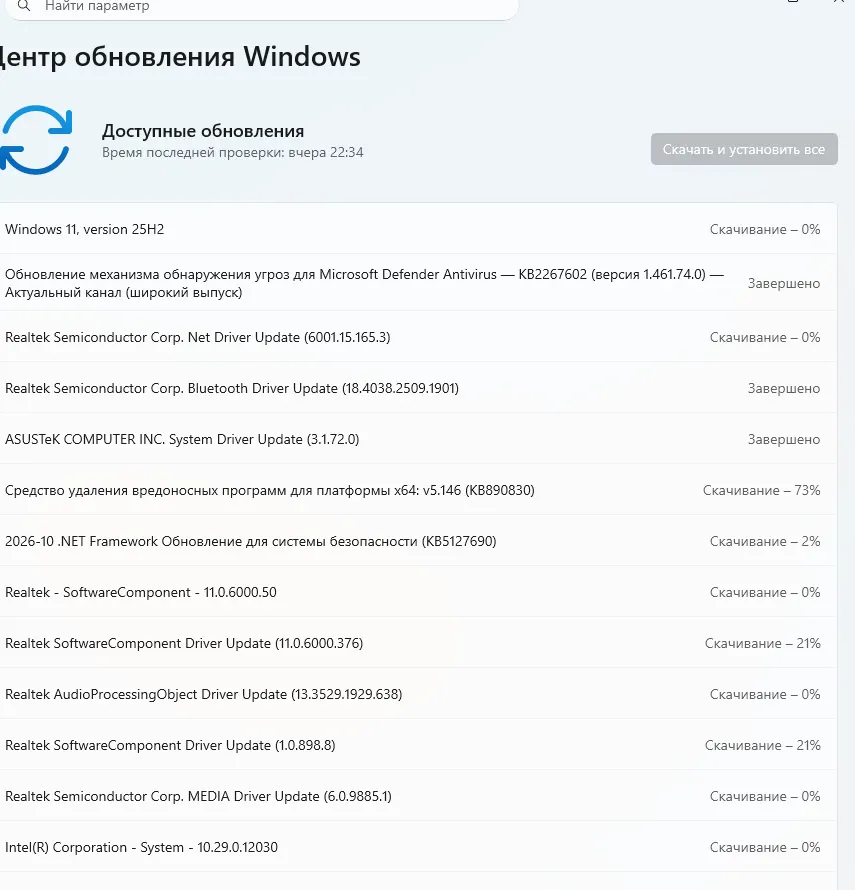Image resolution: width=855 pixels, height=890 pixels.
Task: Click "Realtek - SoftwareComponent - 11.0.6000.50" entry
Action: 418,593
